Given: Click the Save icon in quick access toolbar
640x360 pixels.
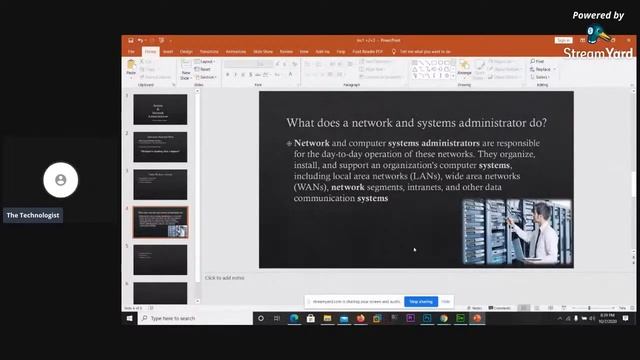Looking at the screenshot, I should tap(131, 40).
